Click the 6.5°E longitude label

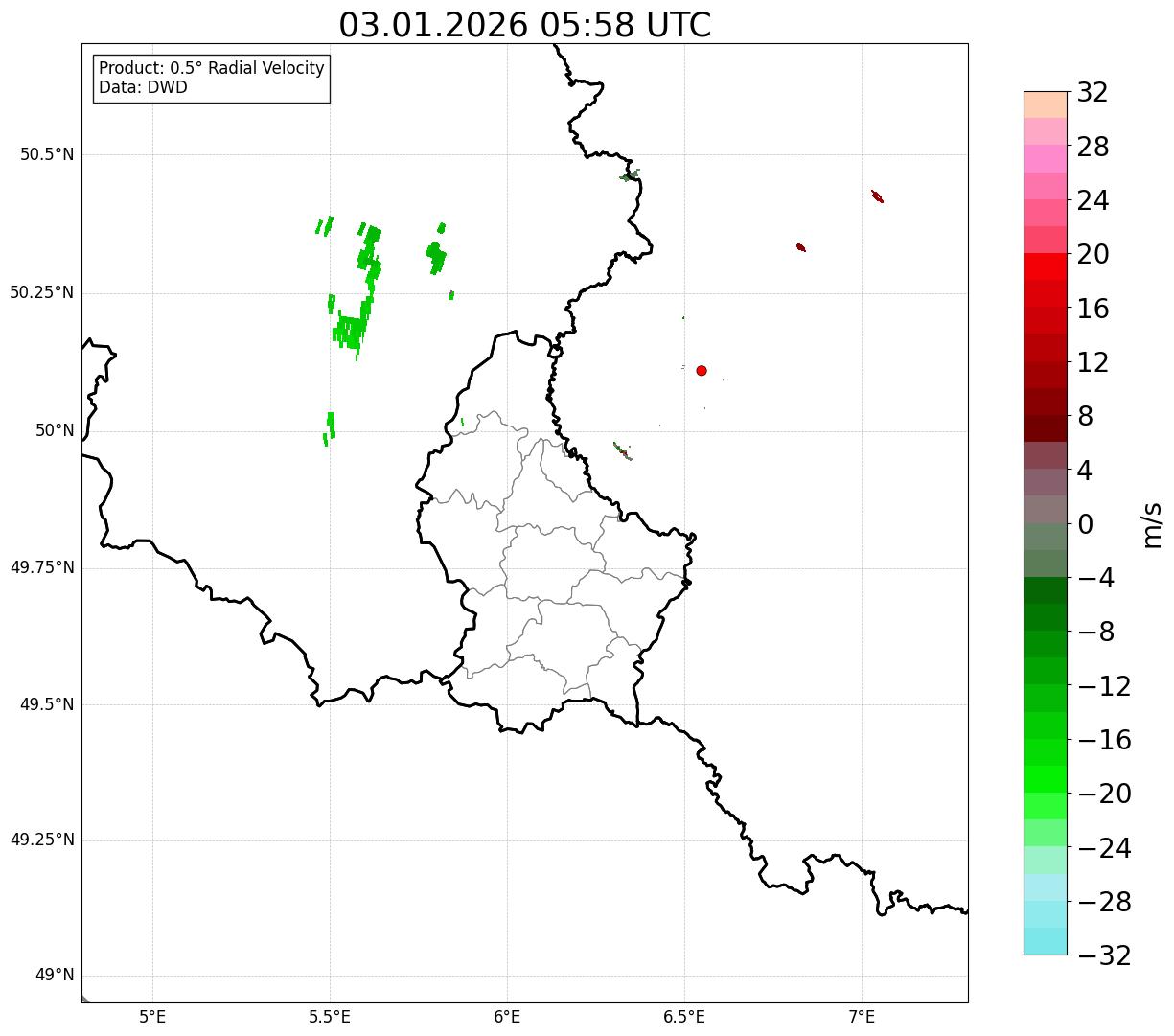coord(684,1016)
